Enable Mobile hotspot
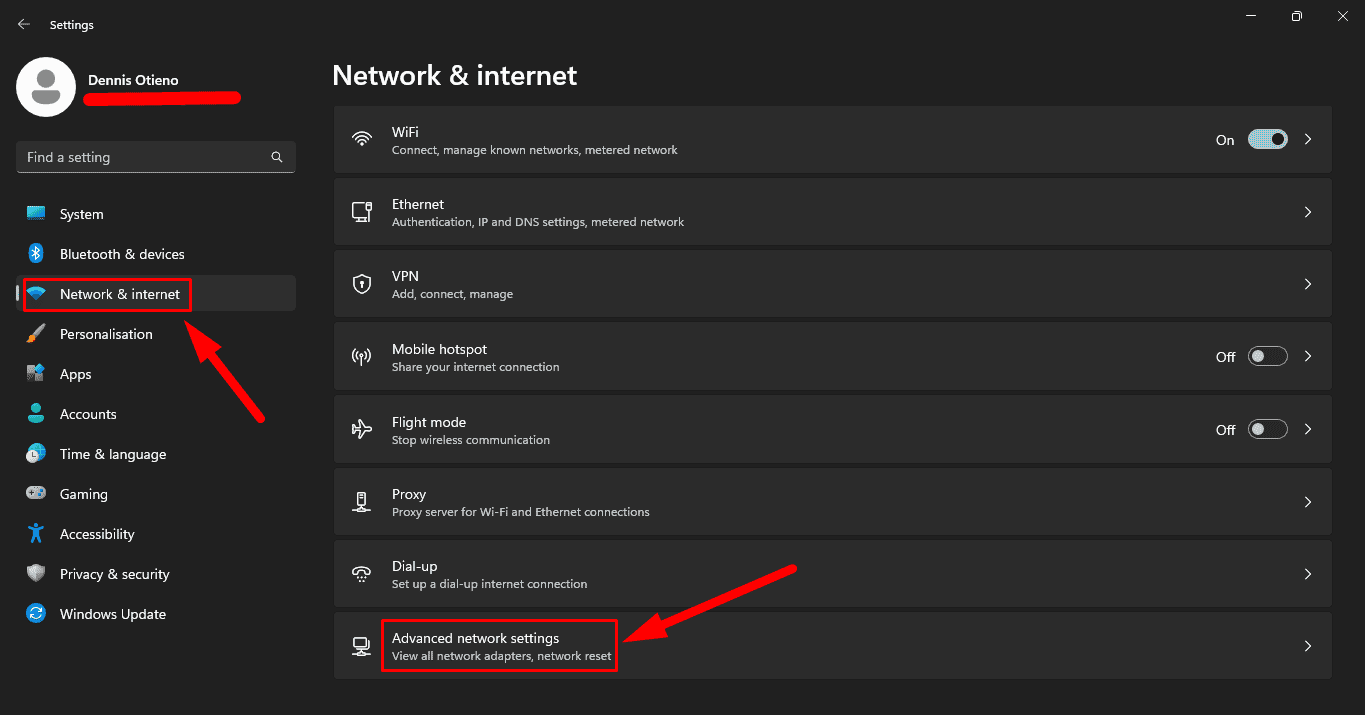1365x715 pixels. click(1267, 356)
